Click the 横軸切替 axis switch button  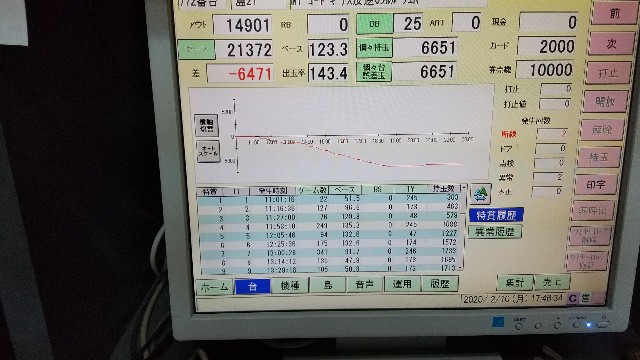(x=206, y=125)
